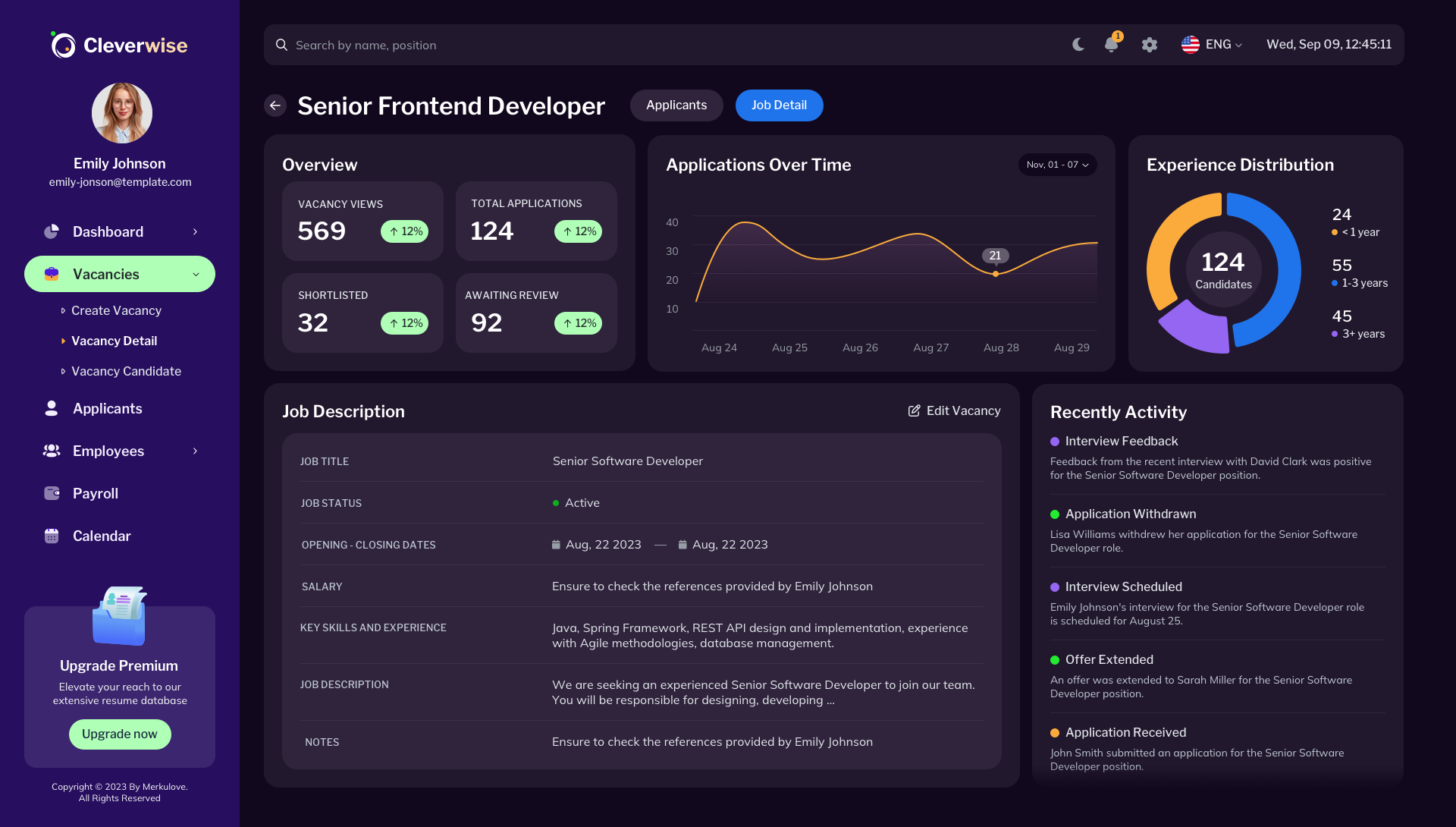
Task: Open the dark mode toggle icon
Action: click(1078, 45)
